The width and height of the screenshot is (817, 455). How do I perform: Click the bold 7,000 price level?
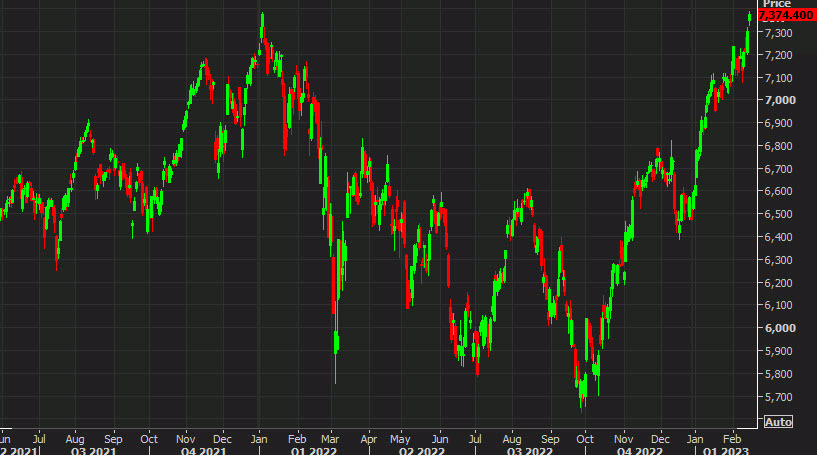(x=780, y=100)
